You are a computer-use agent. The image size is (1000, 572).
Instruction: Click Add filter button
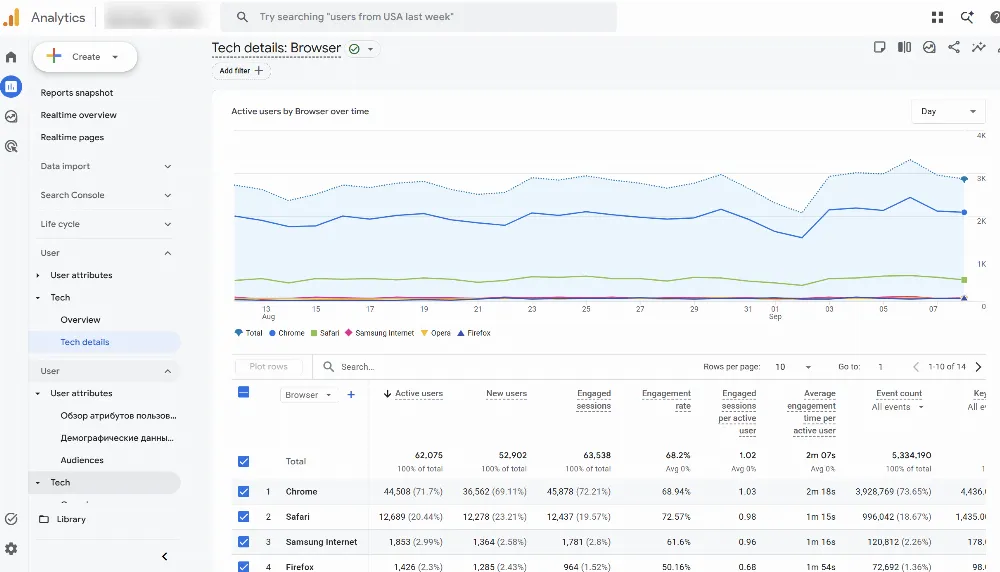coord(241,71)
